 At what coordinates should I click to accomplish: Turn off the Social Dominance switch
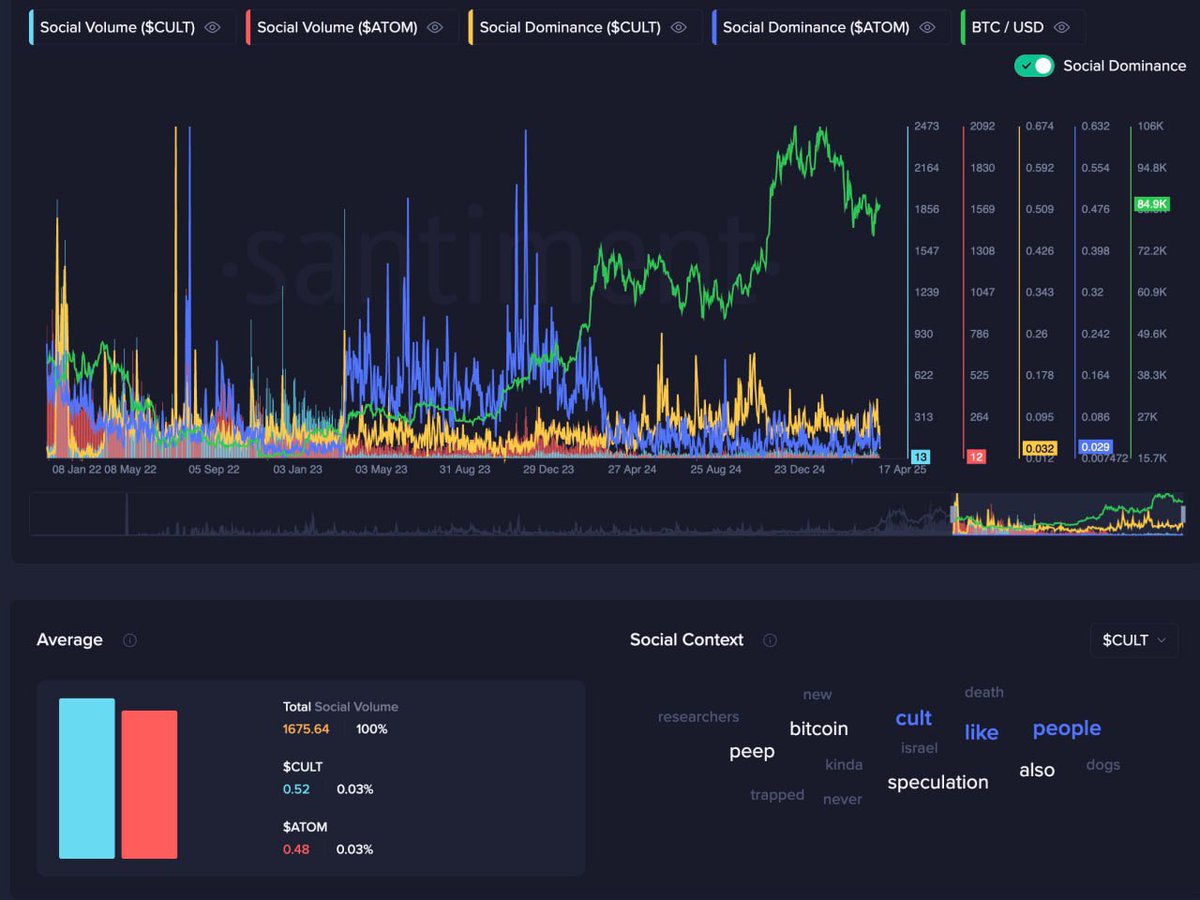click(1034, 66)
